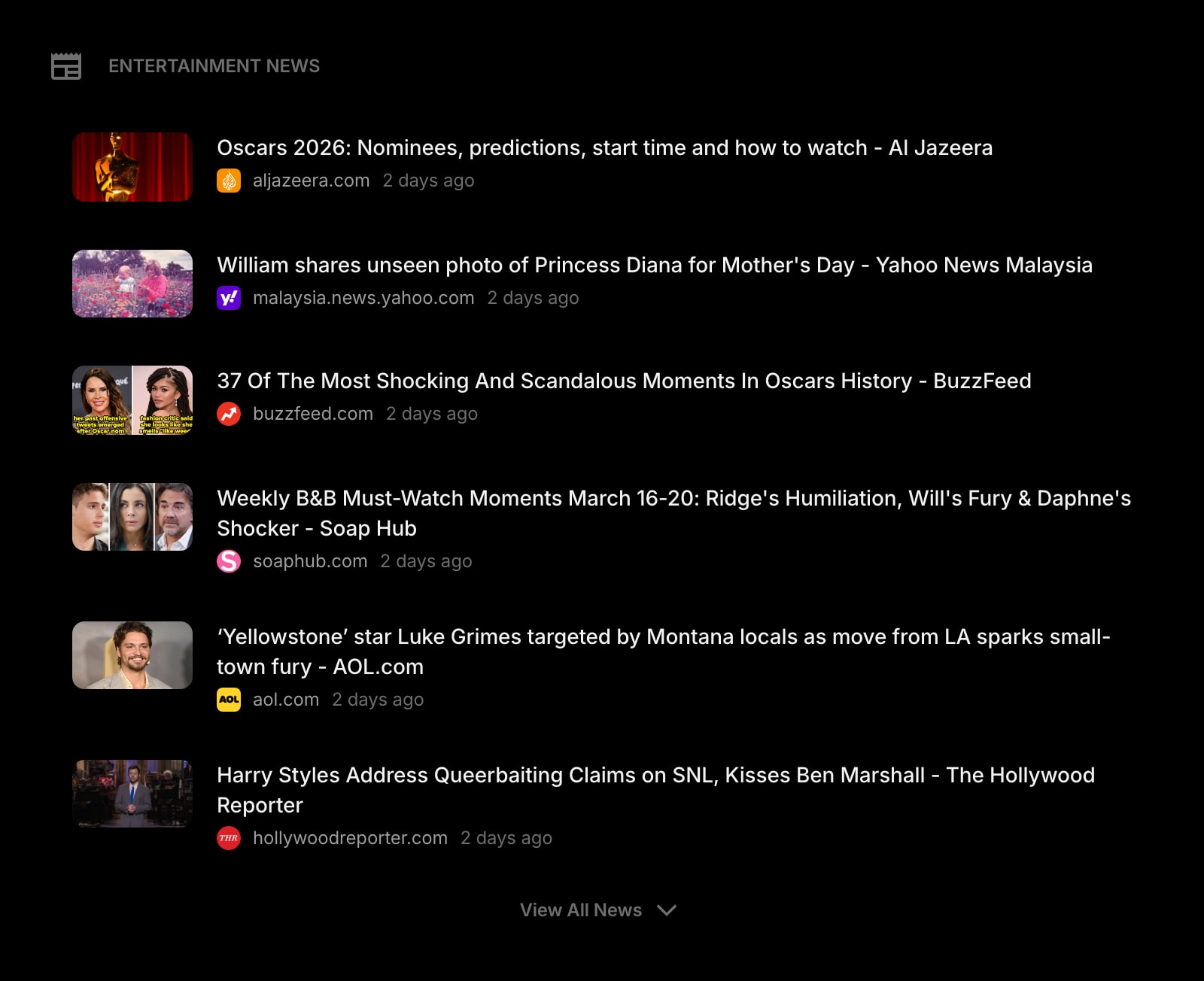Click the Yahoo purple favicon icon
Image resolution: width=1204 pixels, height=981 pixels.
point(229,298)
